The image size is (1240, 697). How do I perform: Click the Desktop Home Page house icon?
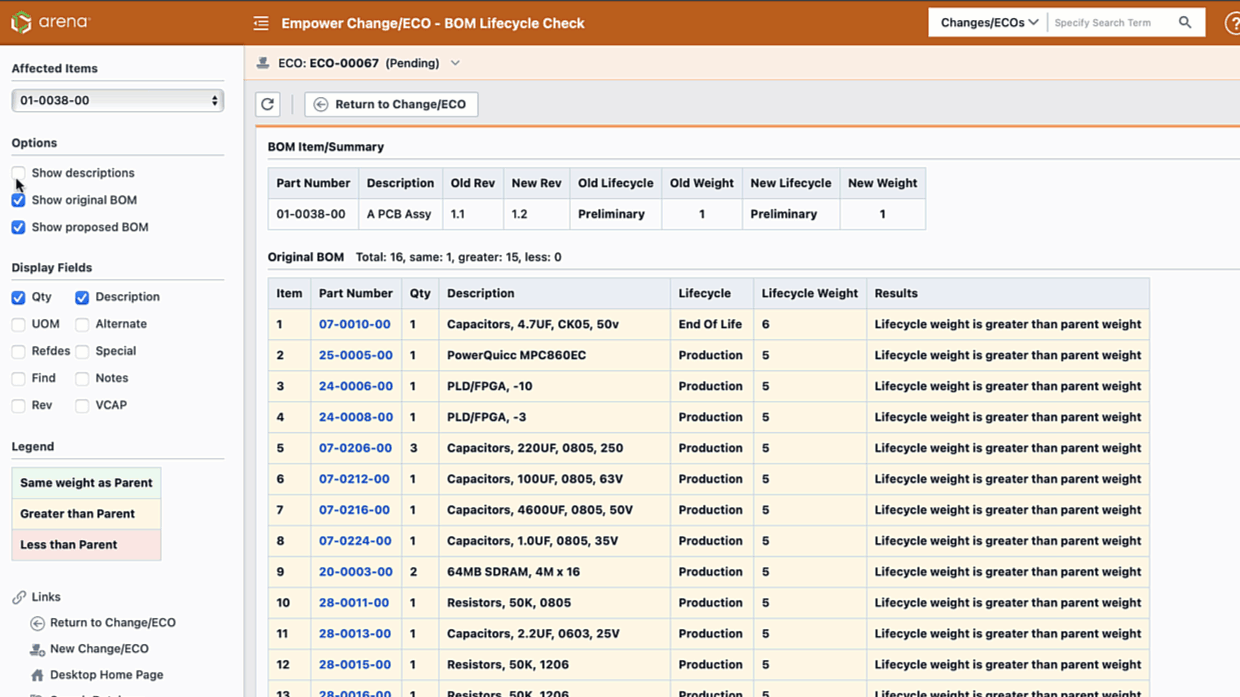click(x=37, y=675)
